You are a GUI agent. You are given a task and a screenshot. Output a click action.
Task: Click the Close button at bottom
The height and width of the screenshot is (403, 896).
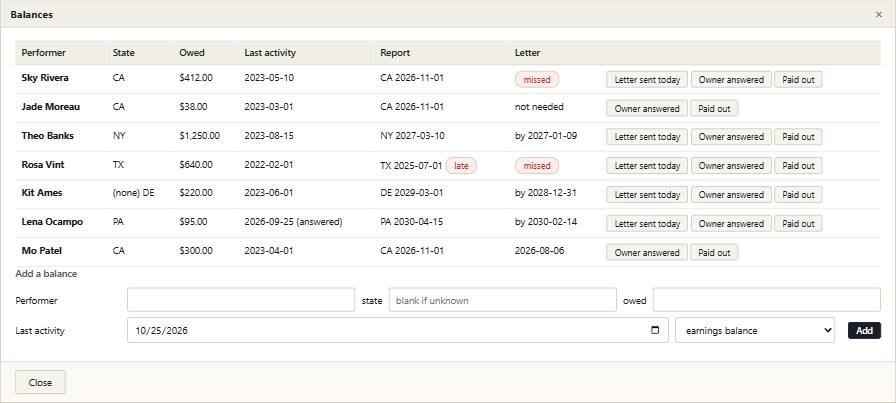(x=40, y=382)
